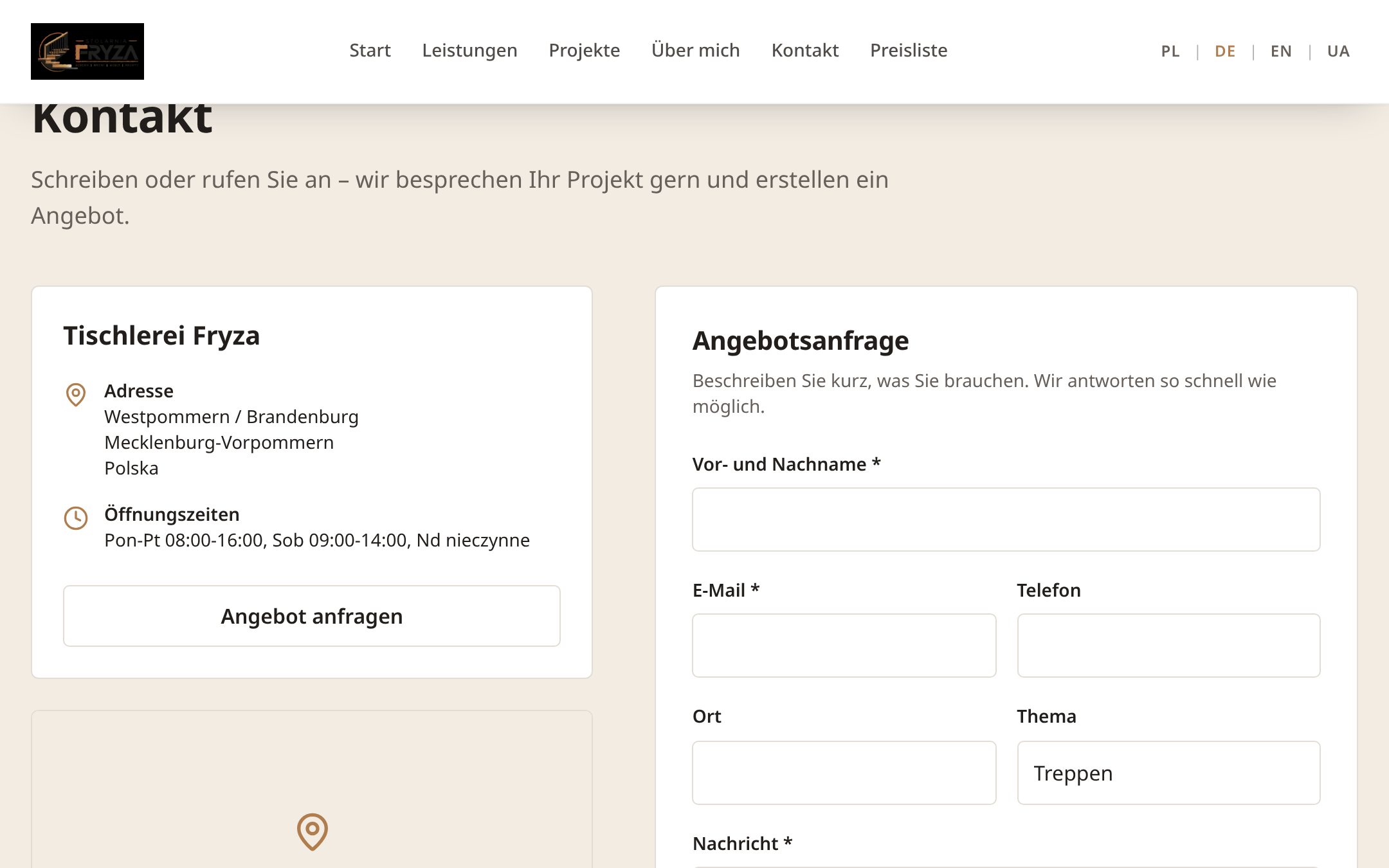Viewport: 1389px width, 868px height.
Task: Navigate to Über mich
Action: tap(695, 50)
